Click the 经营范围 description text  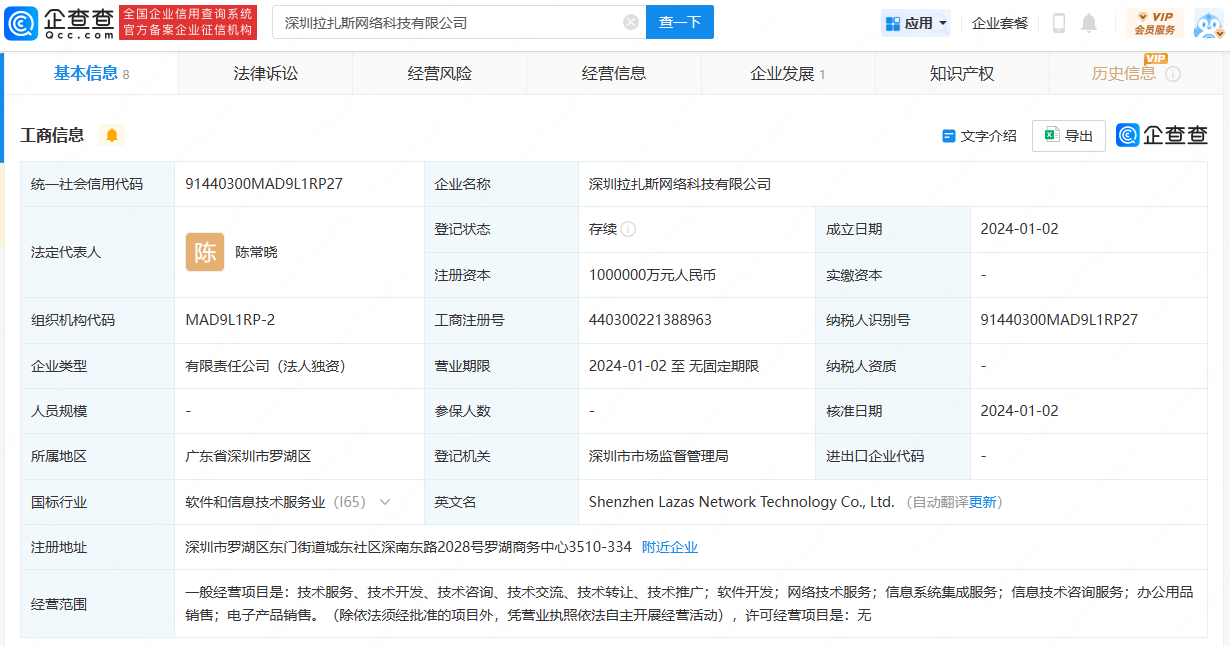click(x=689, y=603)
